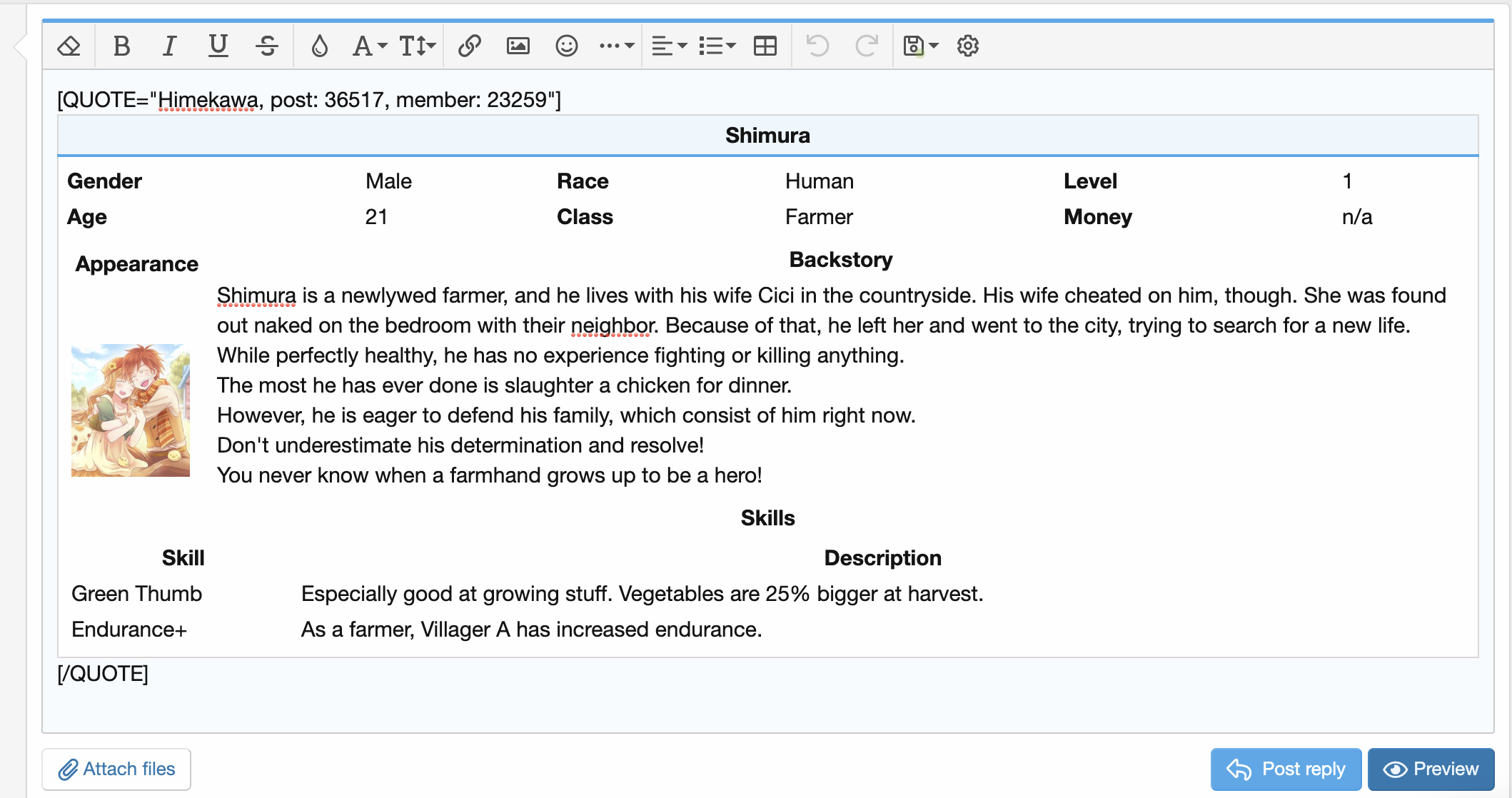The height and width of the screenshot is (798, 1512).
Task: Expand the font size dropdown
Action: click(417, 46)
